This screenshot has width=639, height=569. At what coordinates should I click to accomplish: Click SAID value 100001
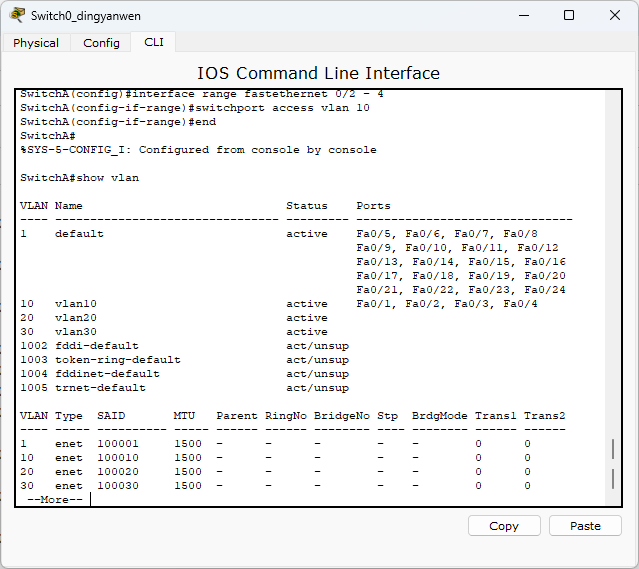[118, 444]
